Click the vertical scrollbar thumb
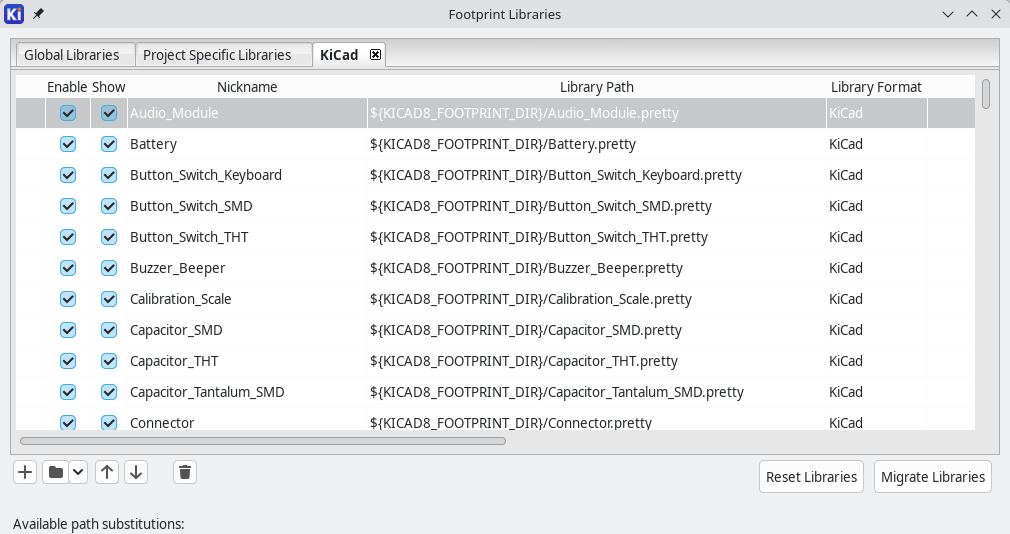1010x534 pixels. click(986, 94)
